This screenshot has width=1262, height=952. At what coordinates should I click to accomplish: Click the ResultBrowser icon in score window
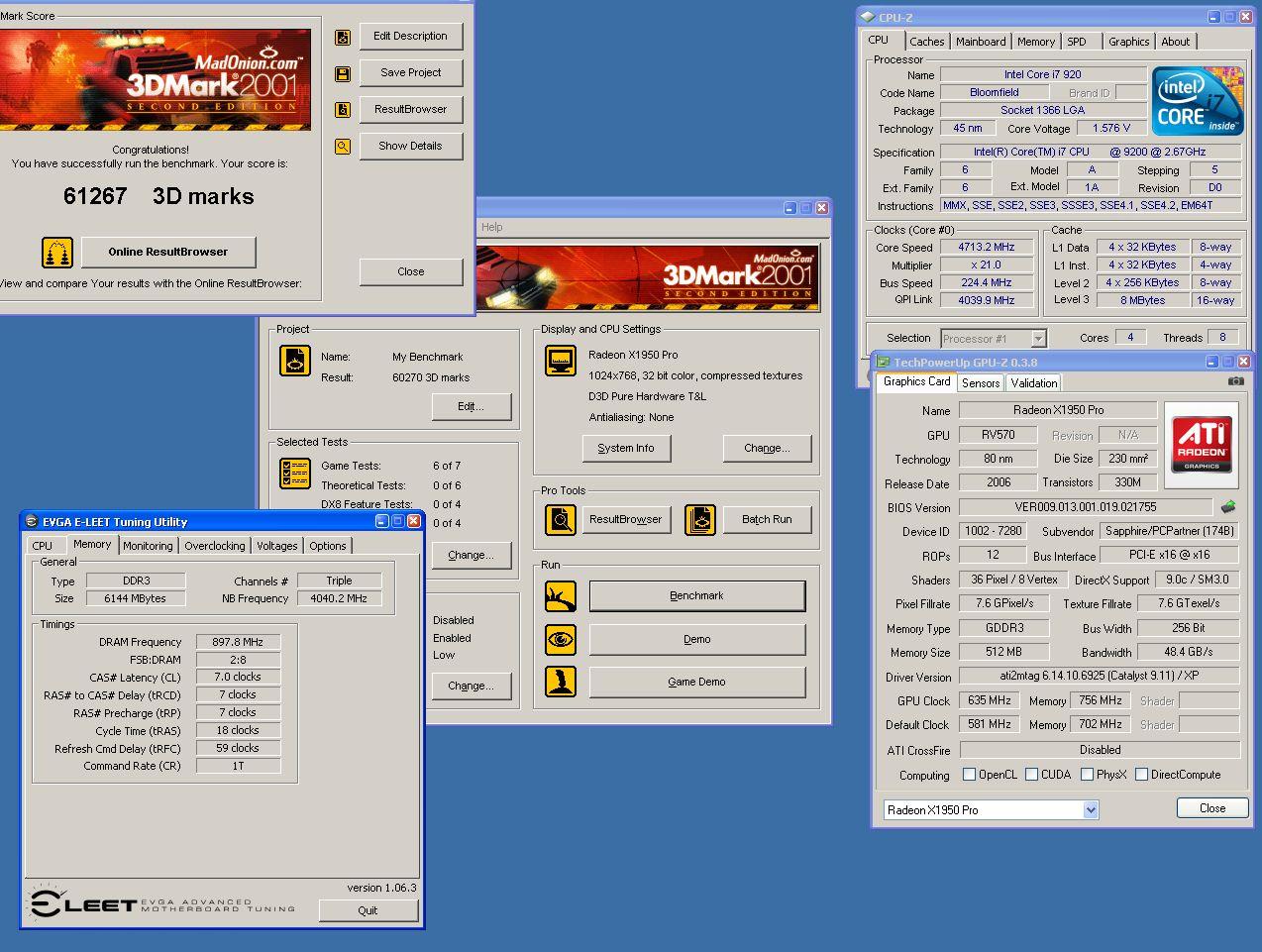tap(343, 110)
